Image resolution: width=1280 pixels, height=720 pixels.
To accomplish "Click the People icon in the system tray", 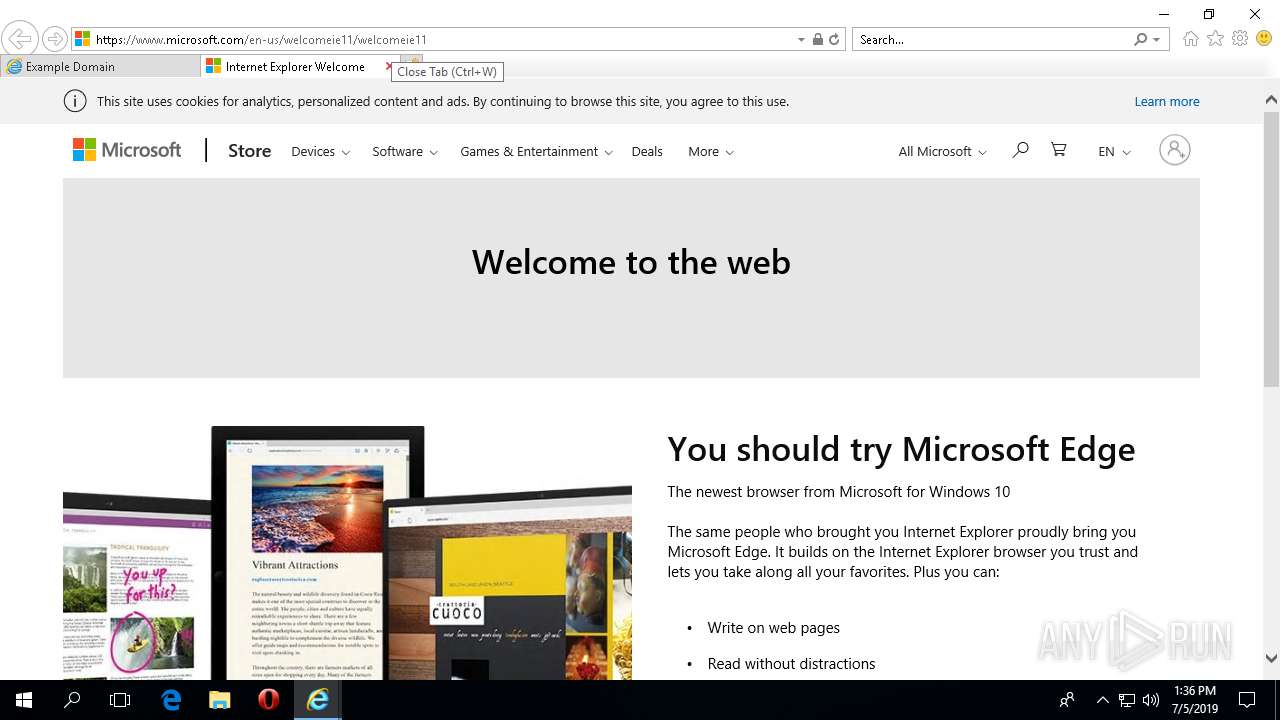I will tap(1067, 700).
